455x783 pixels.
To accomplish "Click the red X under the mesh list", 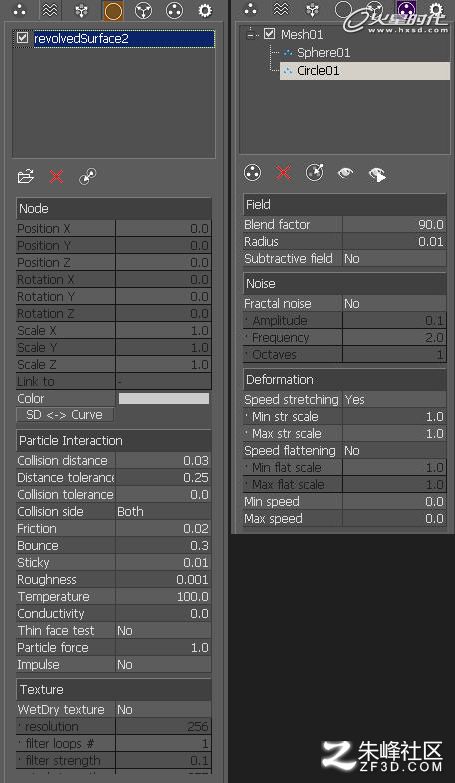I will pyautogui.click(x=284, y=173).
